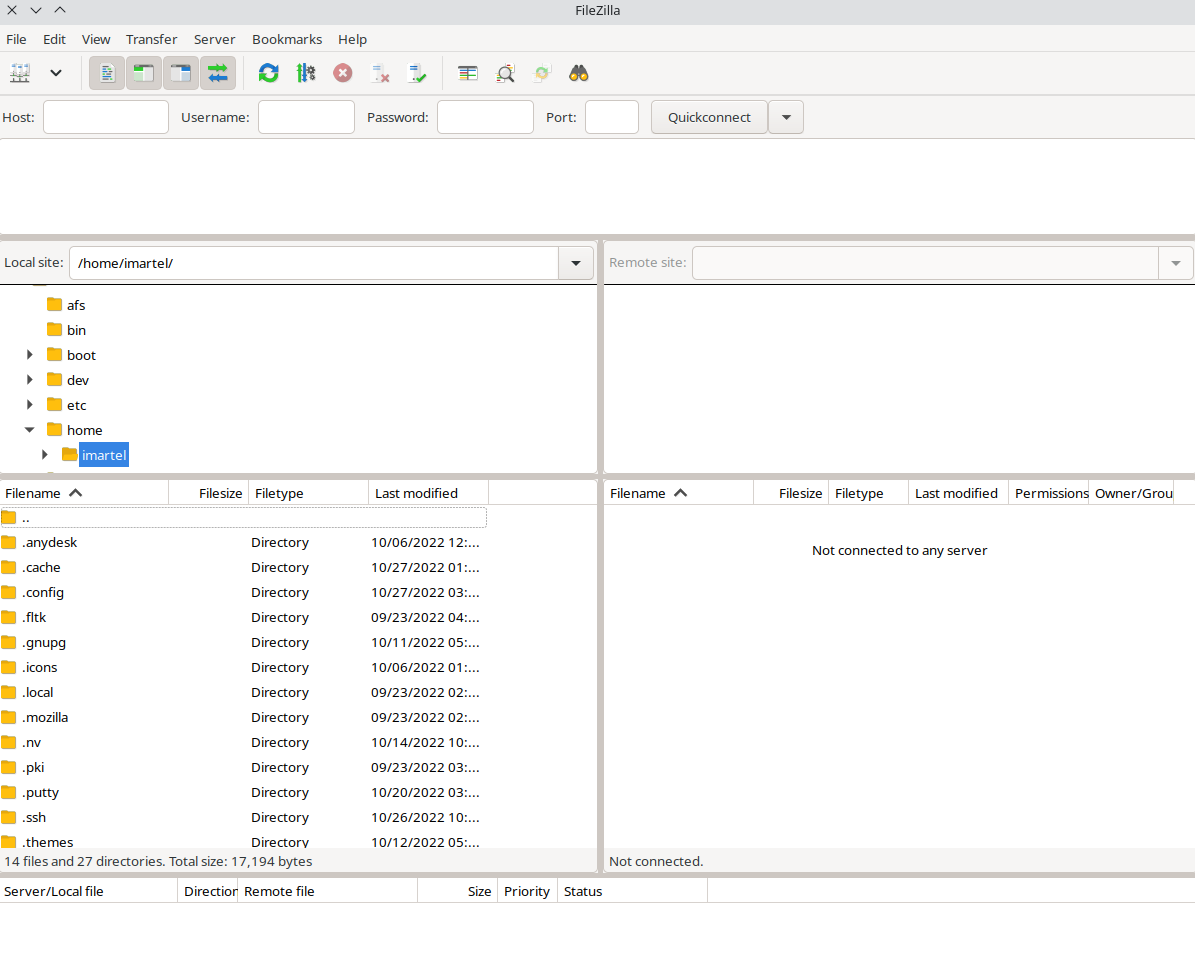The height and width of the screenshot is (968, 1195).
Task: Open directory listing filters dialog
Action: pos(468,73)
